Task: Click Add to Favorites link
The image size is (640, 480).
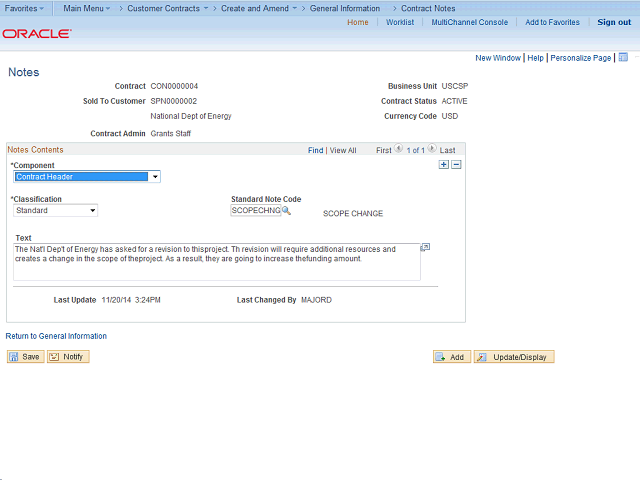Action: 552,22
